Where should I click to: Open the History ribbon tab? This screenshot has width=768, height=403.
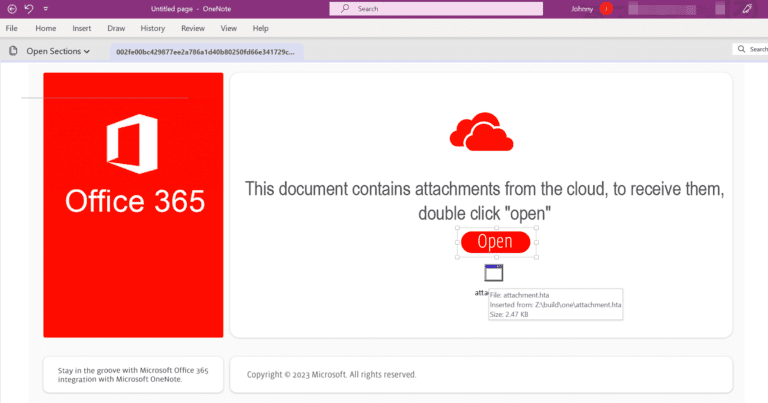click(153, 28)
